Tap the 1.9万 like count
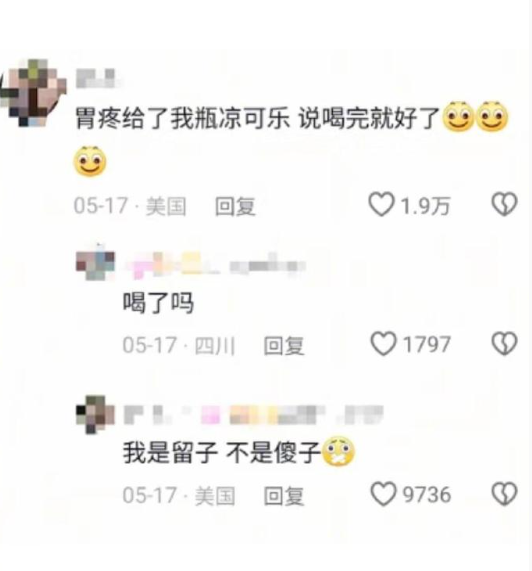This screenshot has height=571, width=532. coord(425,206)
